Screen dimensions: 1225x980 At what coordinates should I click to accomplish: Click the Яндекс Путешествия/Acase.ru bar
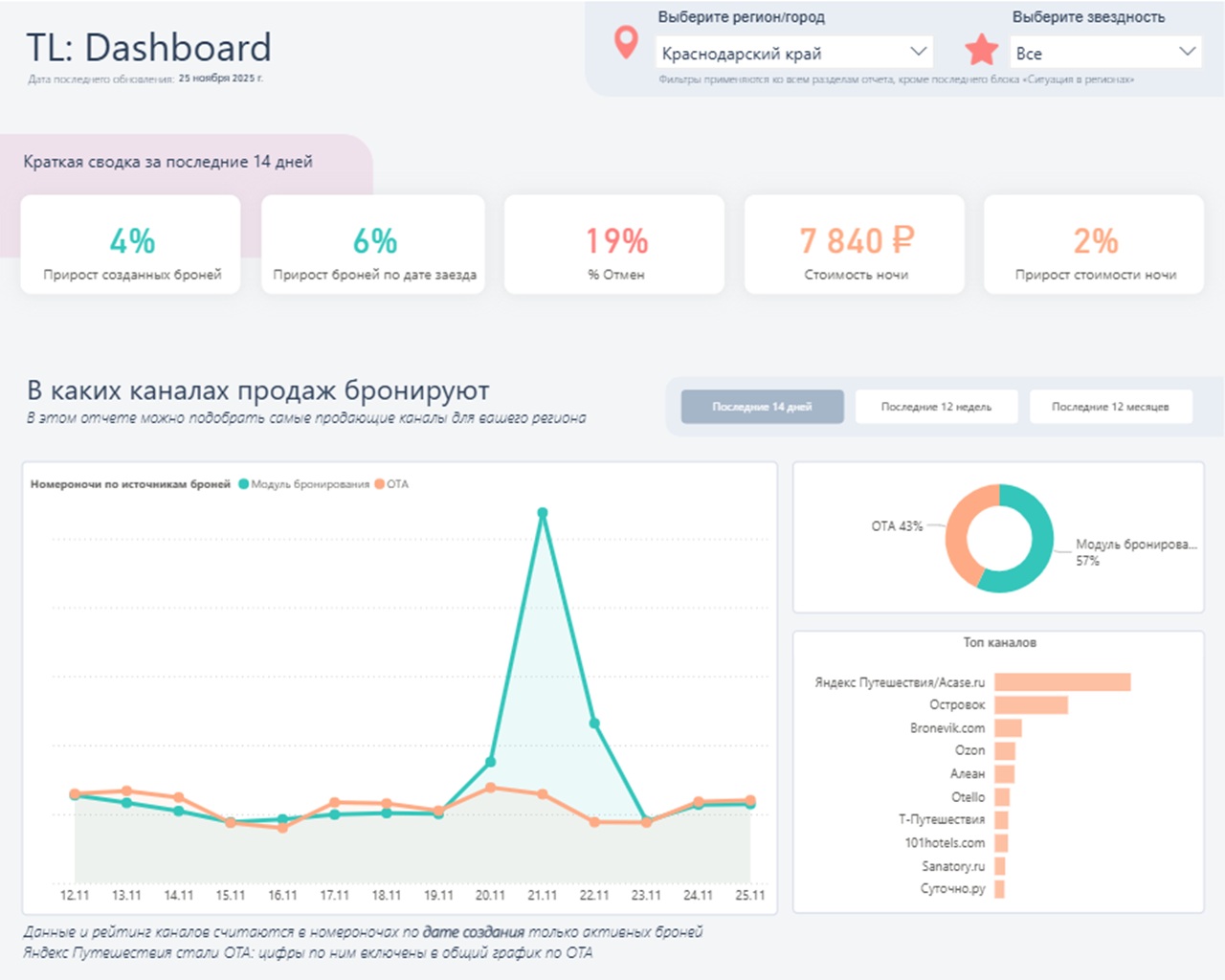(1062, 682)
